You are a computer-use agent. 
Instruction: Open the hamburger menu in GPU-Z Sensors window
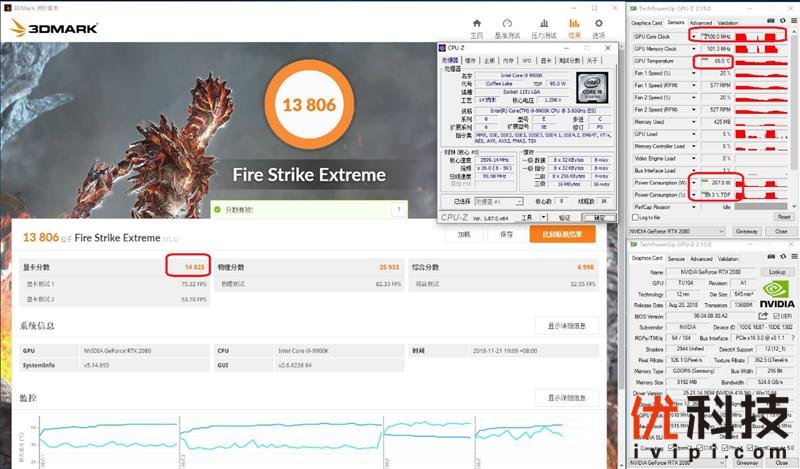(x=794, y=21)
